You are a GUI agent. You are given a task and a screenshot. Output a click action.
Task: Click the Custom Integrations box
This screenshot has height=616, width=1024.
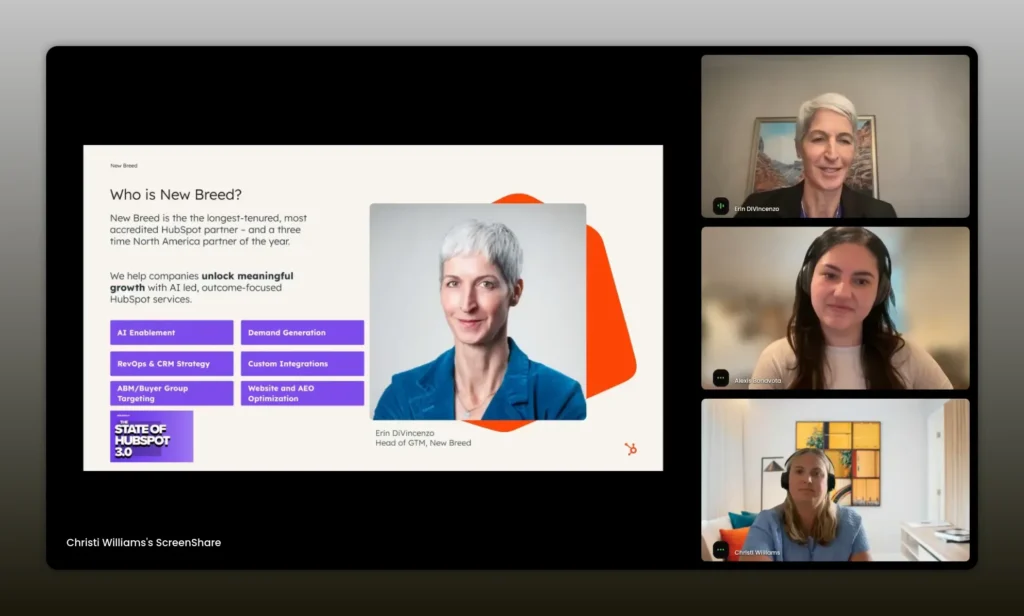[x=302, y=363]
